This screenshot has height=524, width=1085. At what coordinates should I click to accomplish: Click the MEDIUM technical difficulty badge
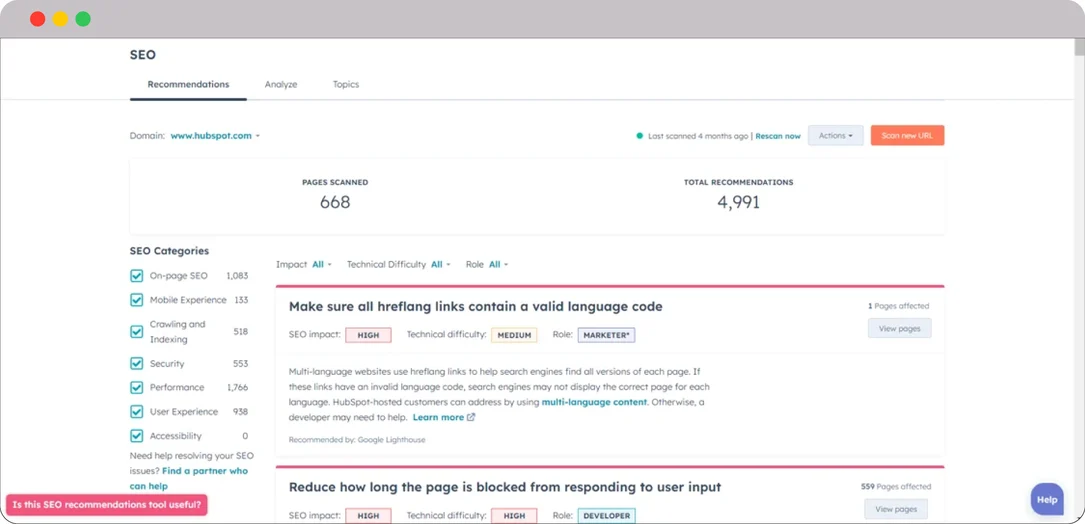pyautogui.click(x=514, y=335)
